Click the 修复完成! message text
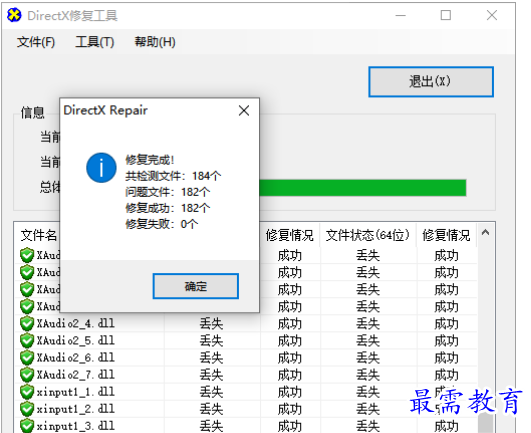 (x=150, y=160)
